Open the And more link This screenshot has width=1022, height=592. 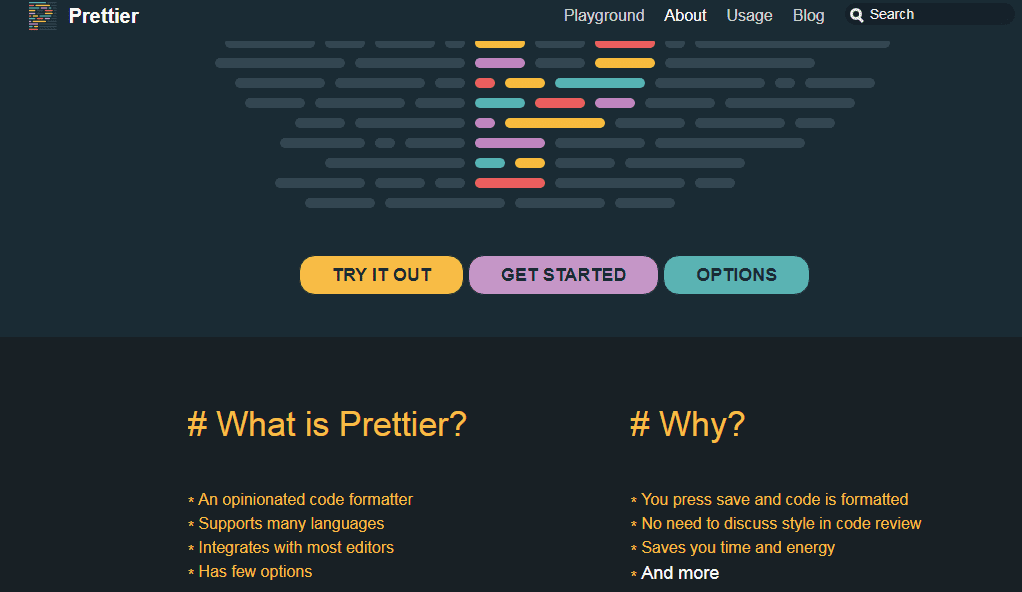(680, 573)
